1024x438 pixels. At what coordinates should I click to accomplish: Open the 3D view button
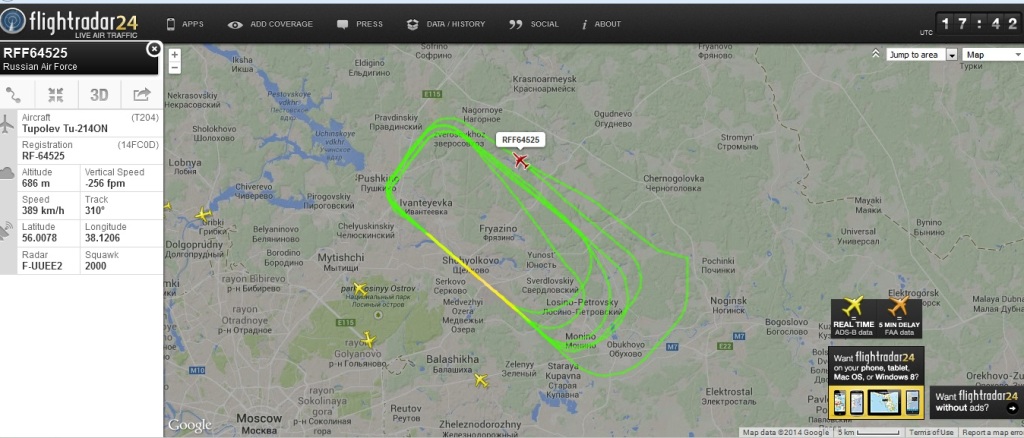click(x=99, y=95)
